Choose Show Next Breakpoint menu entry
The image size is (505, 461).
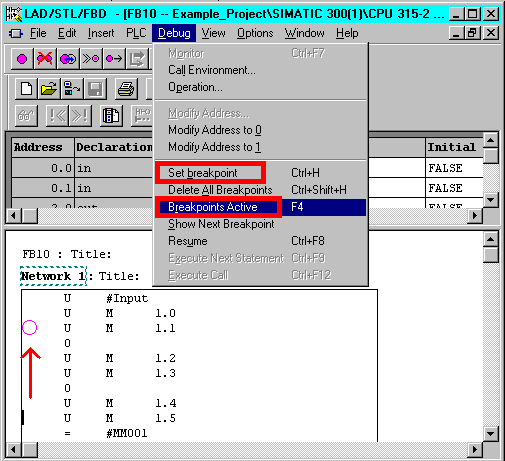coord(261,224)
